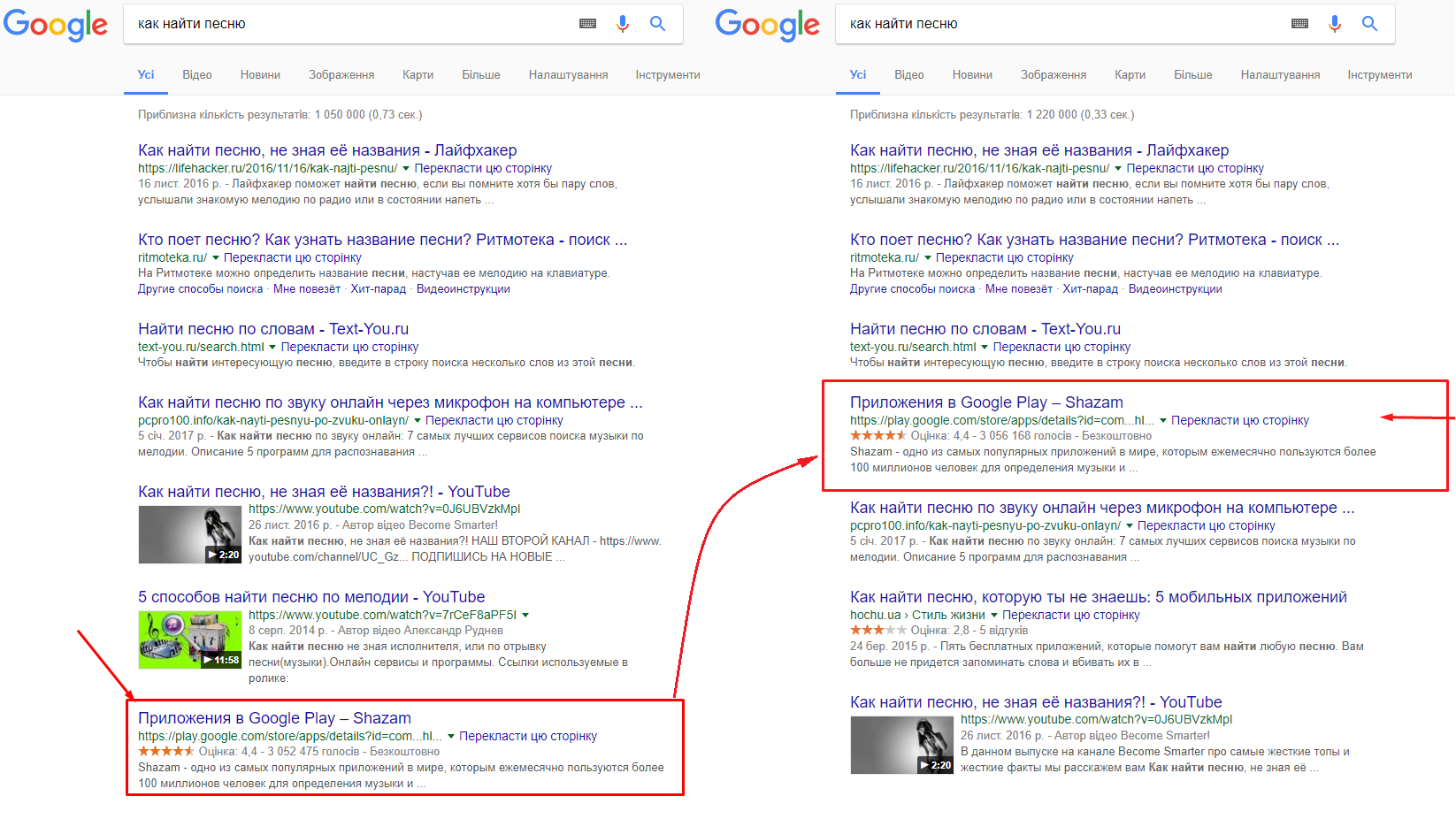Open 'Налаштування' in right results page
The height and width of the screenshot is (827, 1456).
pos(1280,75)
